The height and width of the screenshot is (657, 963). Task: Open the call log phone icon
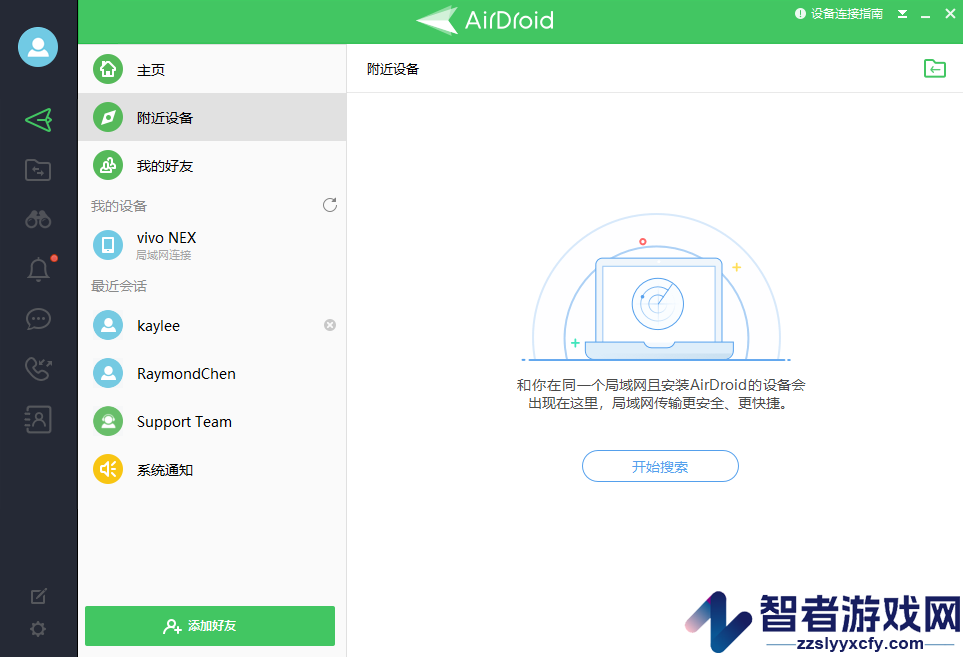[x=38, y=369]
